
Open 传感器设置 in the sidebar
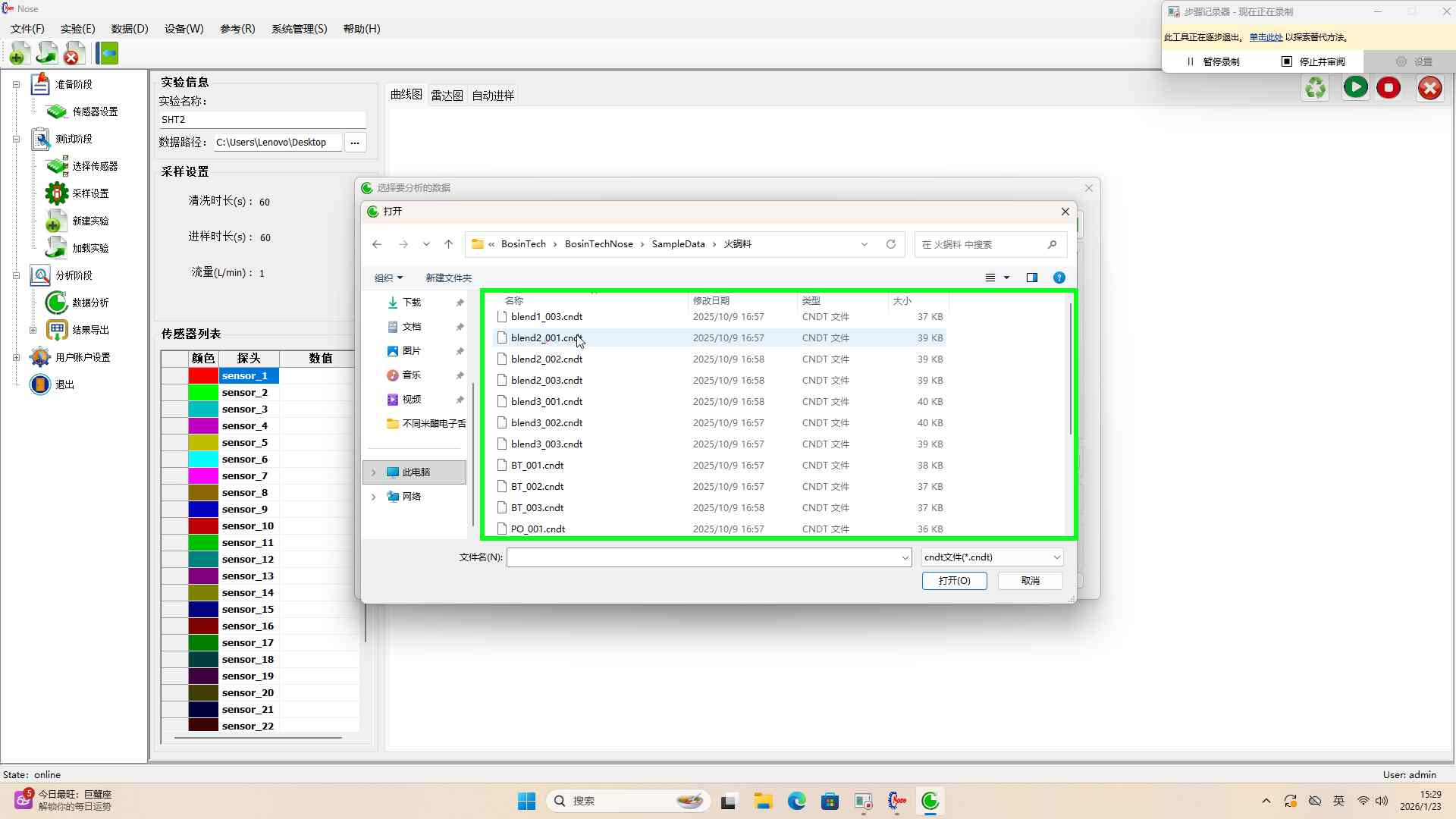94,111
